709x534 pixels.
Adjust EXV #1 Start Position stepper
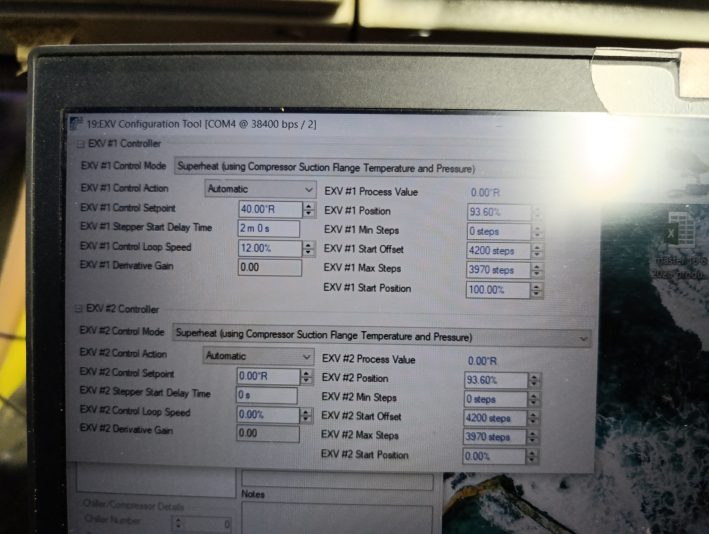tap(536, 290)
